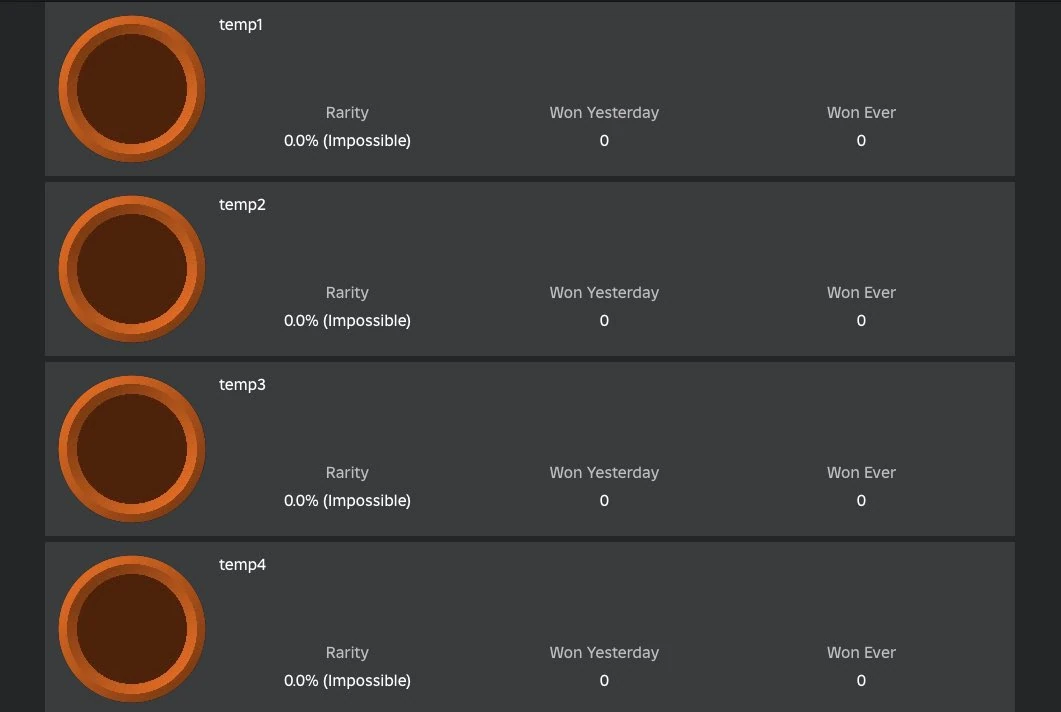
Task: Click temp4's Won Ever count
Action: click(x=861, y=681)
